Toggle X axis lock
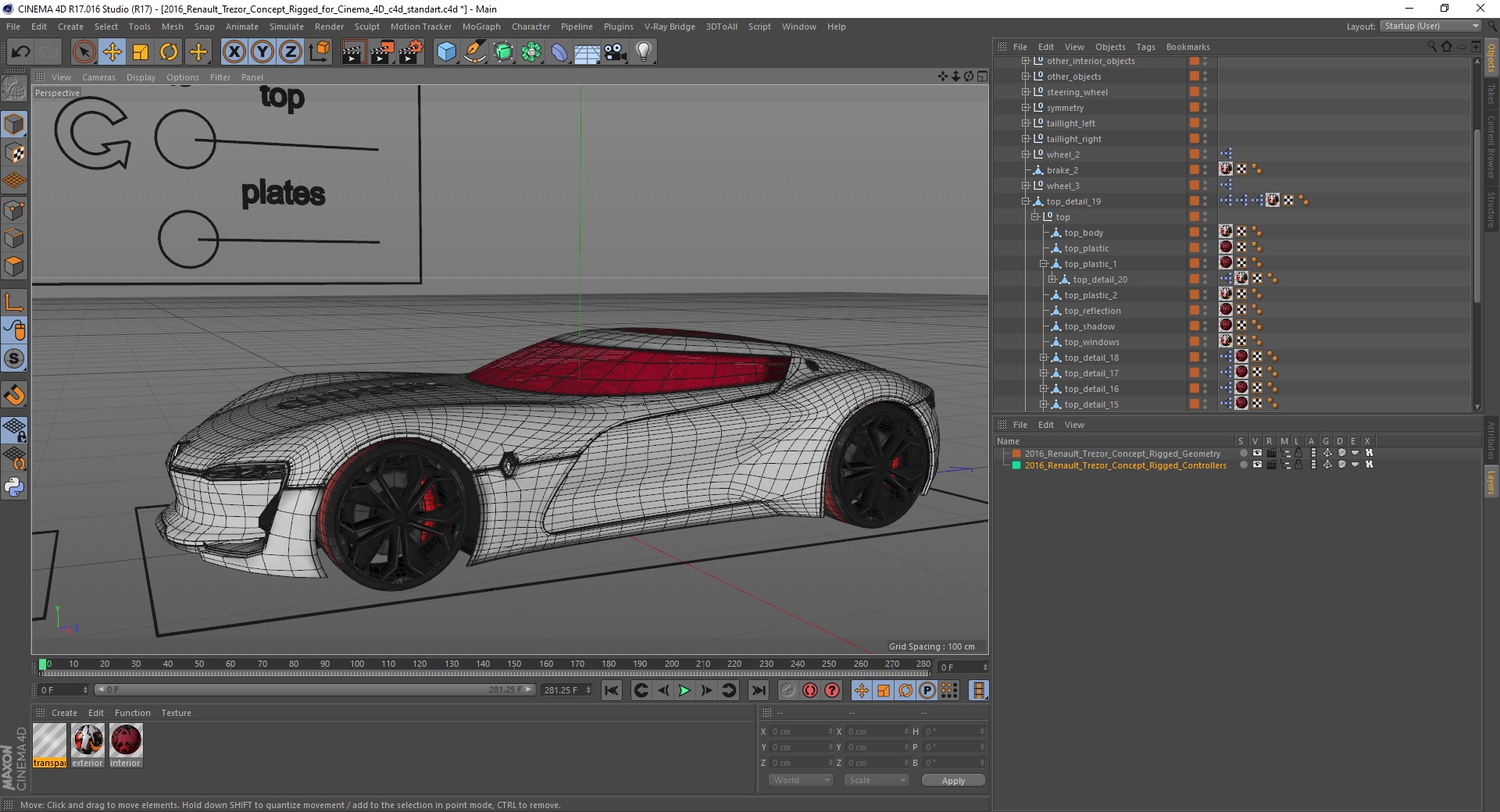 (x=234, y=52)
